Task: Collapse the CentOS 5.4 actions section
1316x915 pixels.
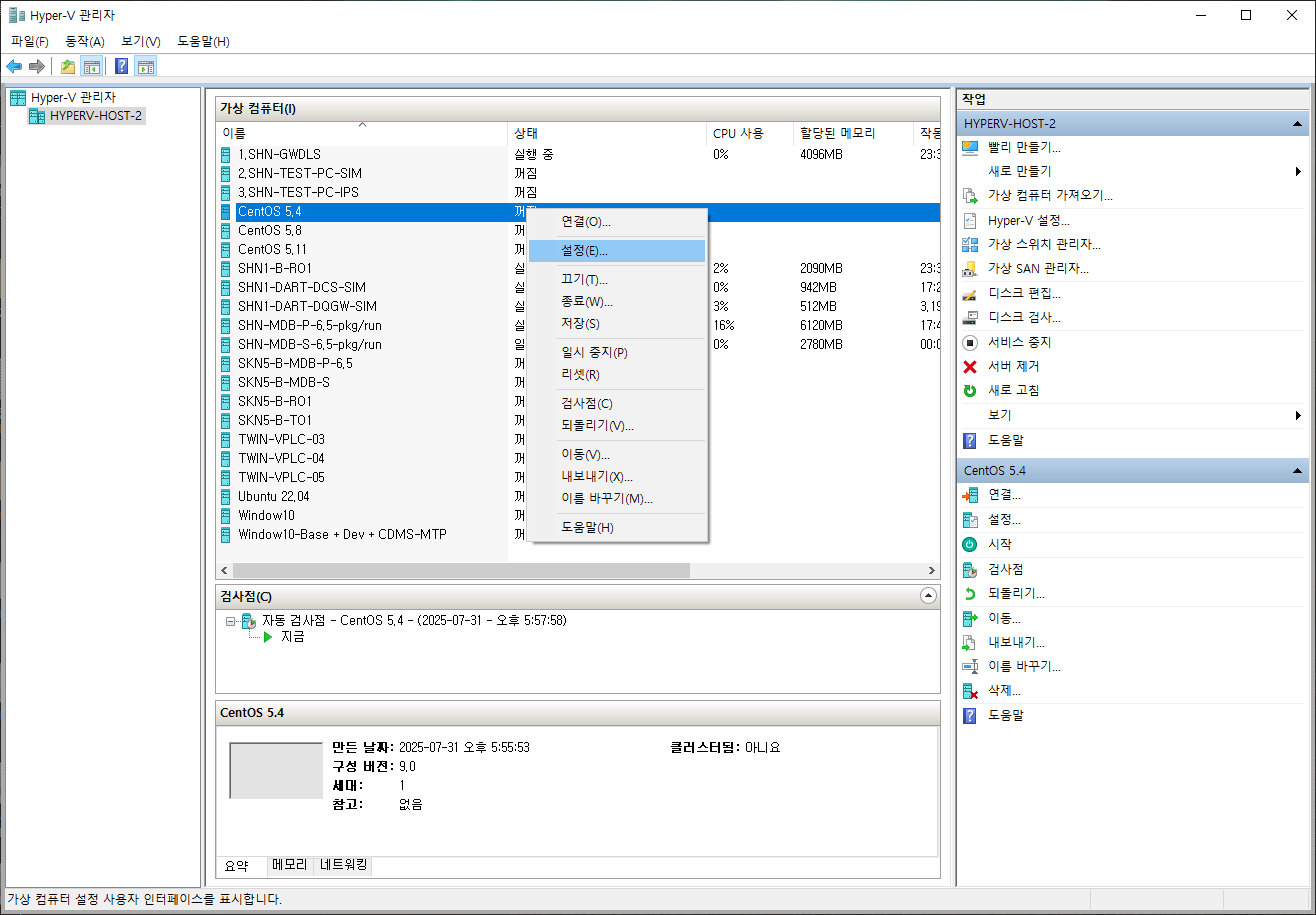Action: pos(1297,470)
